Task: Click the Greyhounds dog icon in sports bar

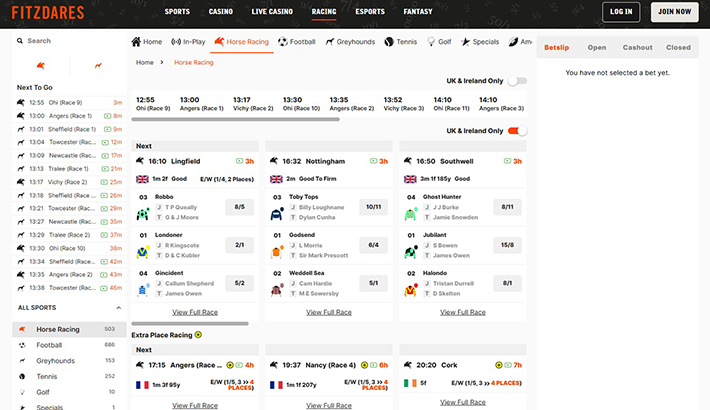Action: tap(330, 42)
